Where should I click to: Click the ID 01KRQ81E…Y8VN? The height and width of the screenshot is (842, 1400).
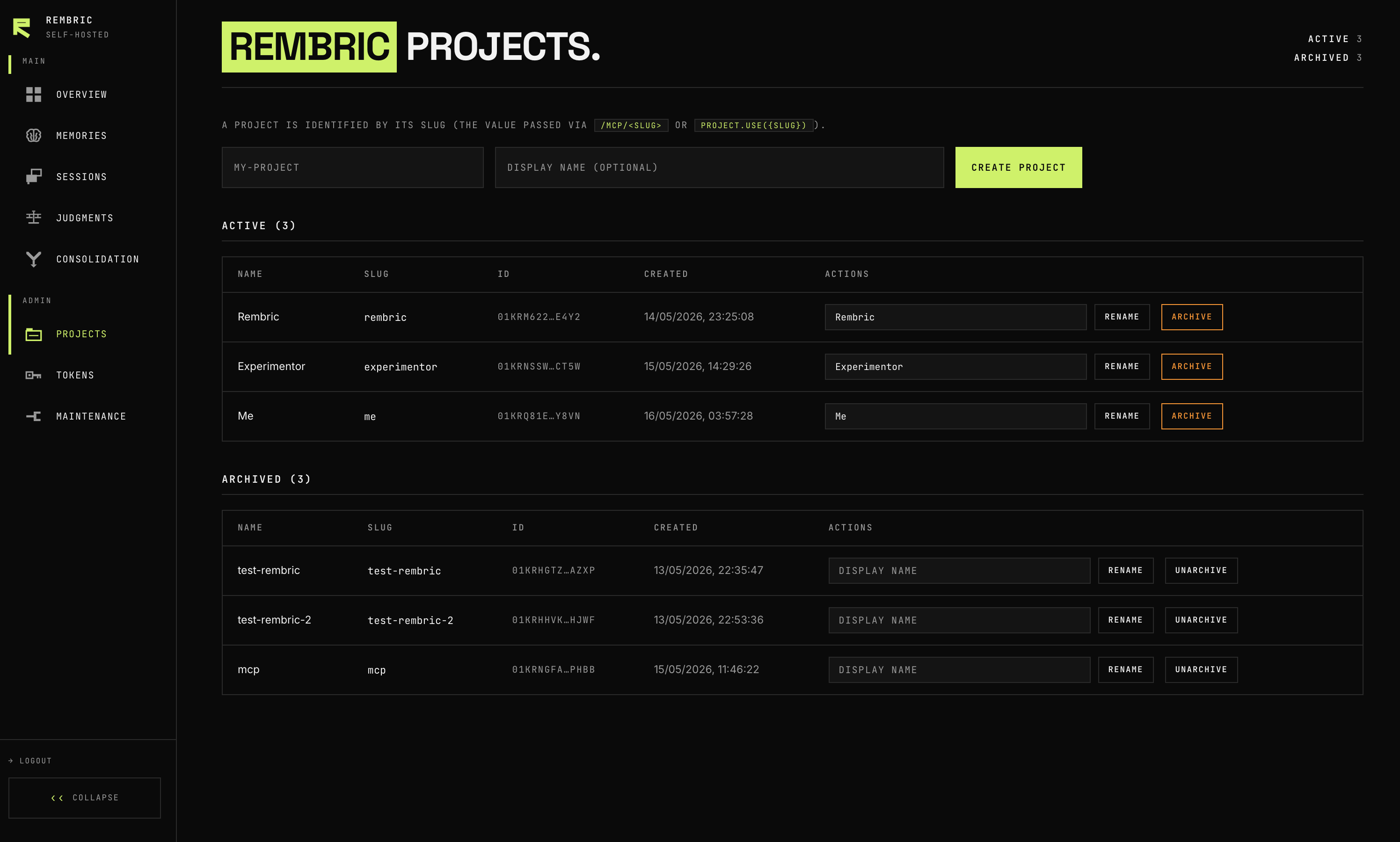pos(539,416)
